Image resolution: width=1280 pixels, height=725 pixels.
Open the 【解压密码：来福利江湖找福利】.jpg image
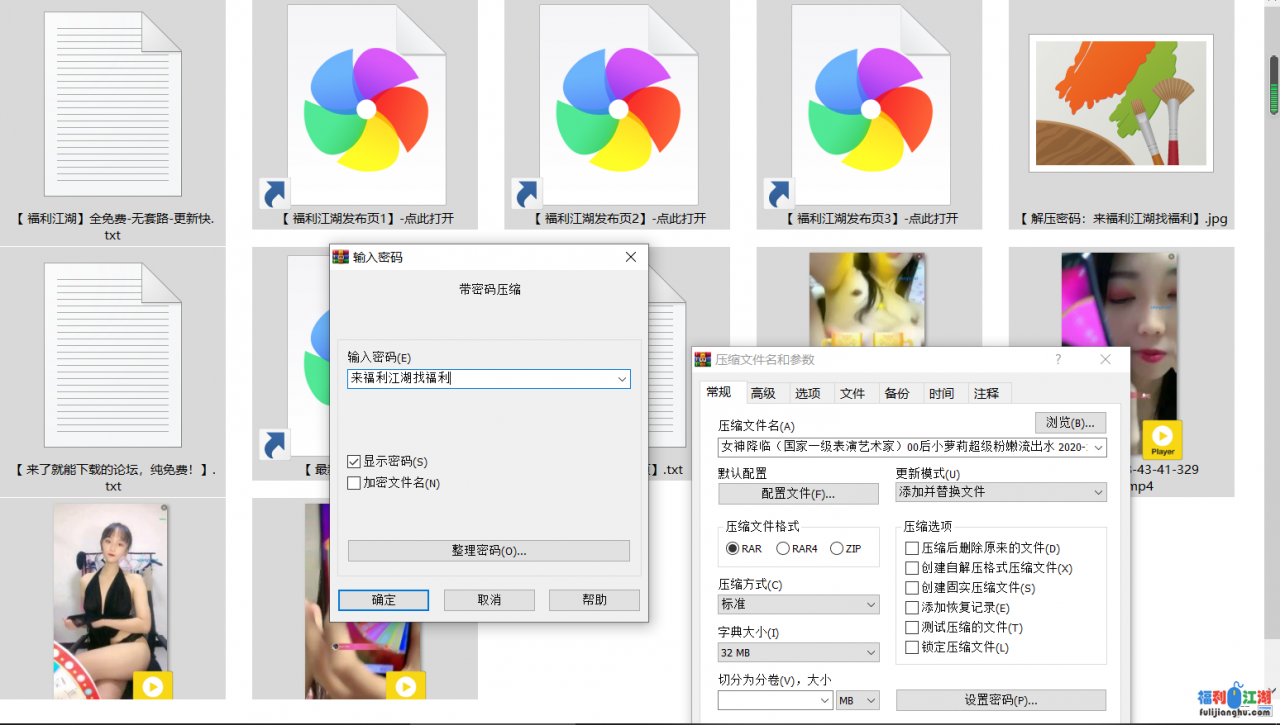click(1121, 103)
